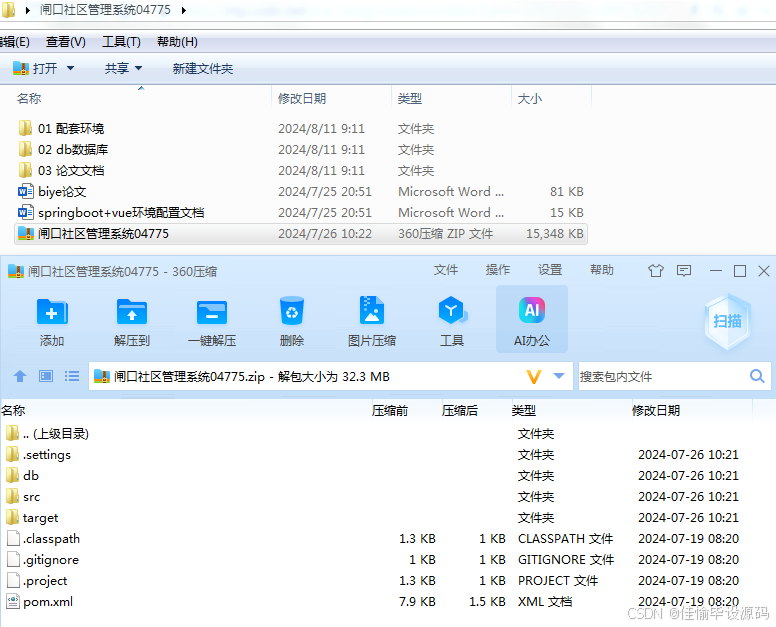Sort by the 压缩后 column in 360压缩

tap(460, 411)
